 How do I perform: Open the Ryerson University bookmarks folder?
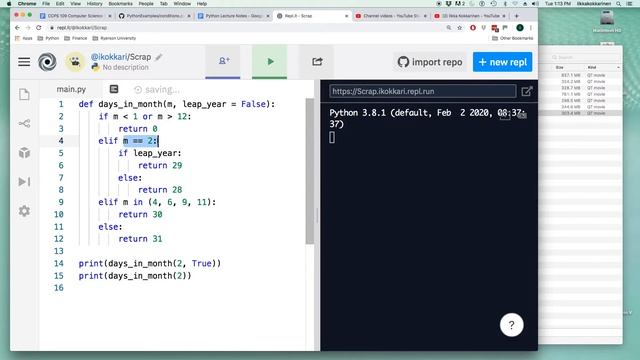click(114, 38)
